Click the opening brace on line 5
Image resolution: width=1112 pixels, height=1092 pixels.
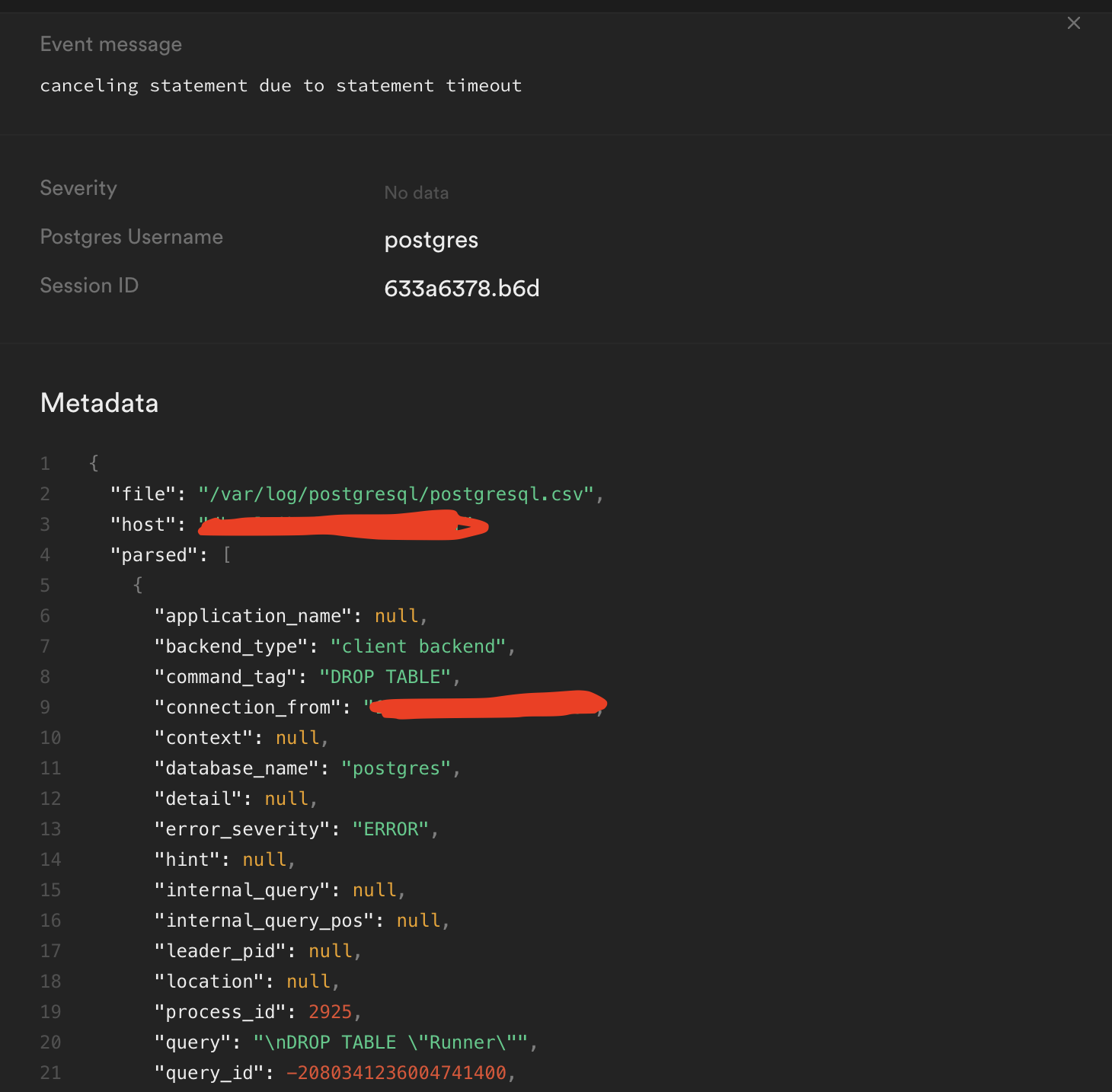click(138, 585)
